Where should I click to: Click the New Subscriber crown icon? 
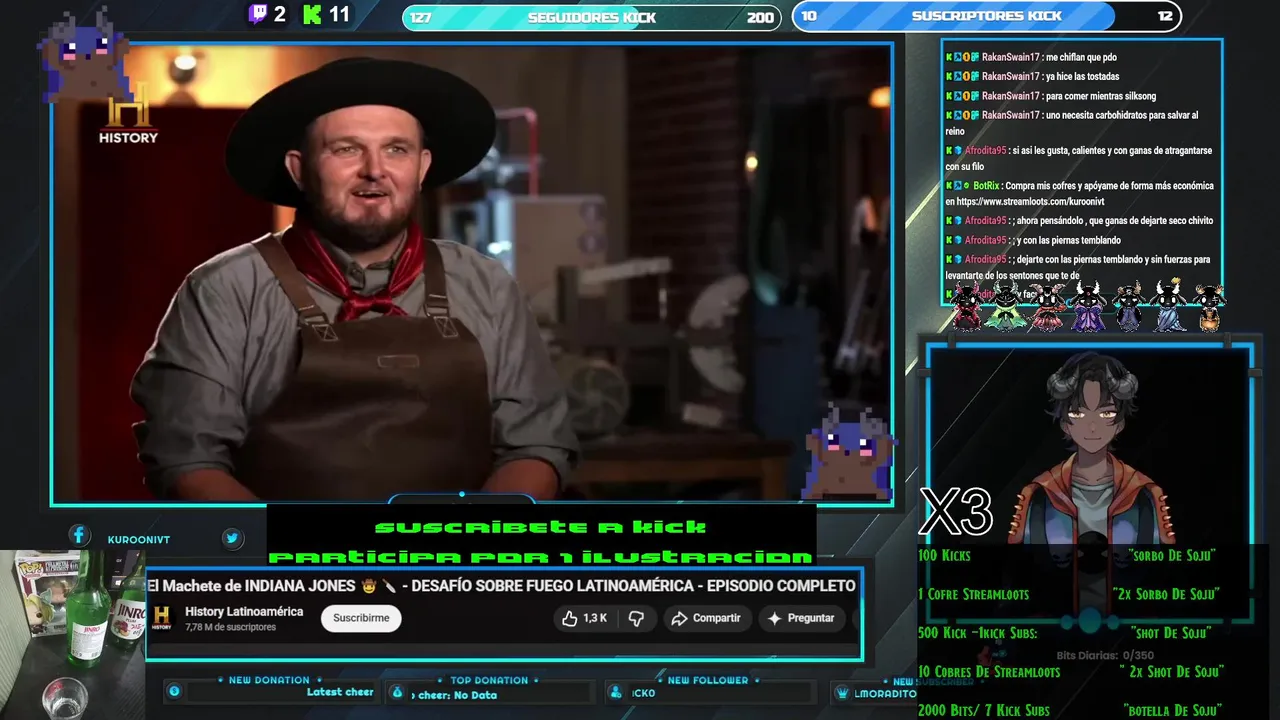[842, 693]
